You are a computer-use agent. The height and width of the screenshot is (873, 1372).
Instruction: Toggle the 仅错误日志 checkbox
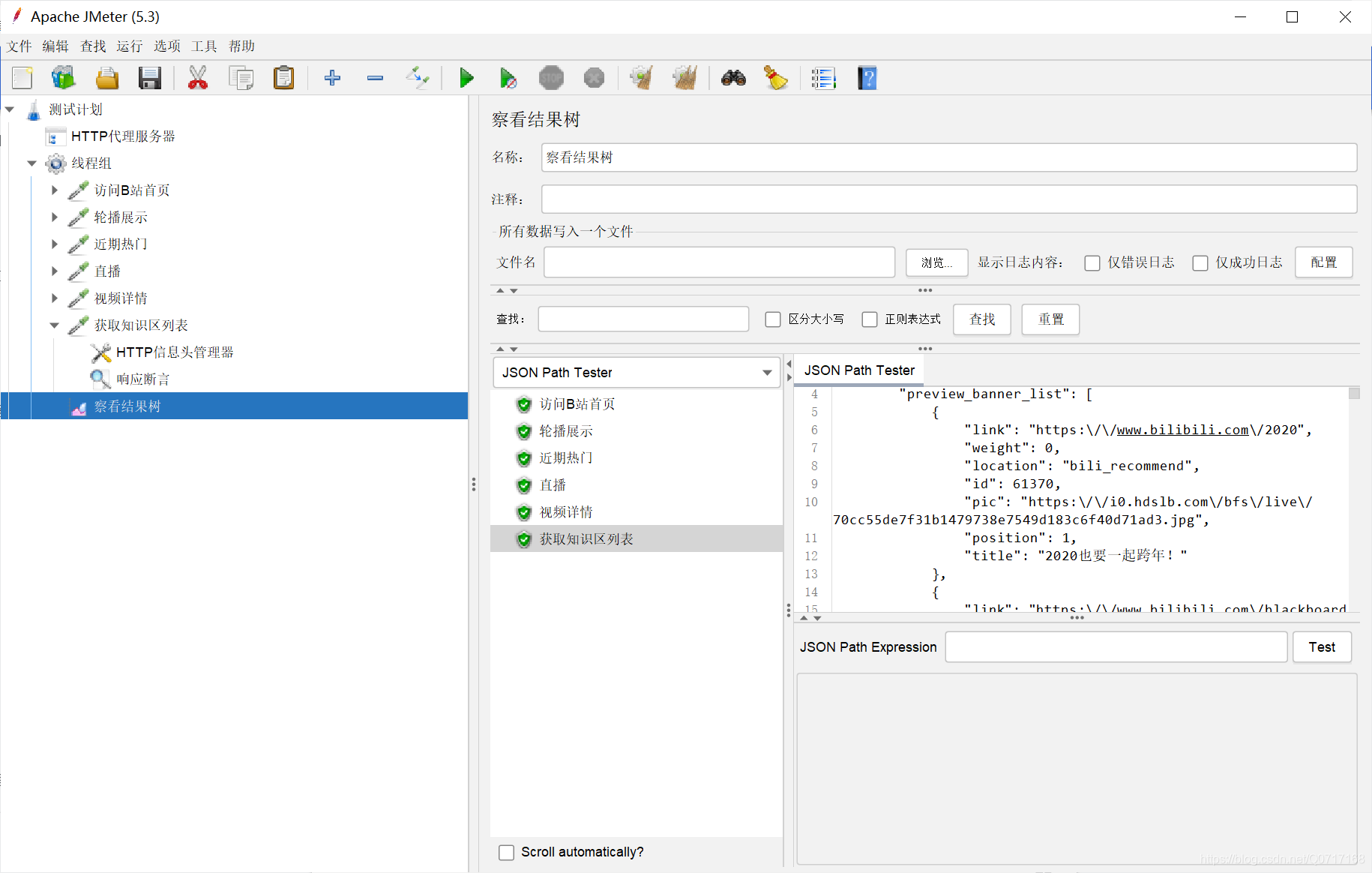pyautogui.click(x=1092, y=263)
